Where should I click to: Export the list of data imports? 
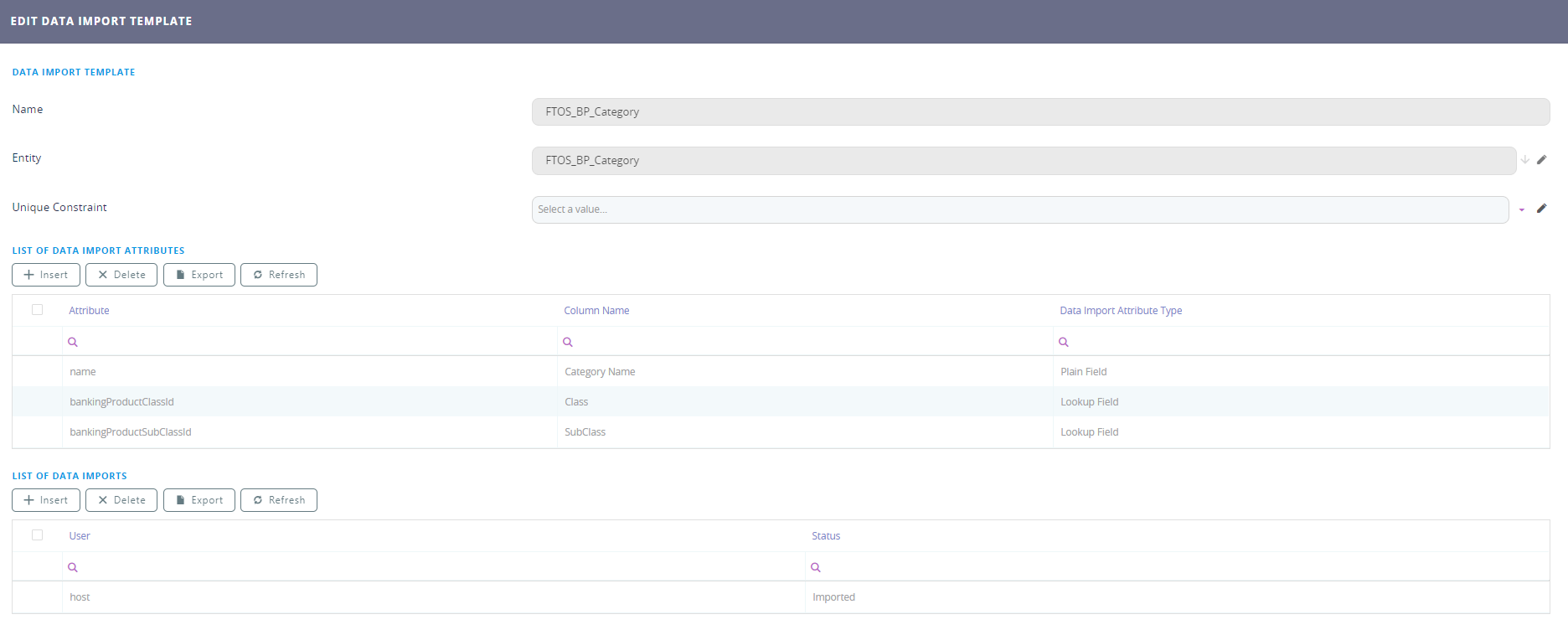199,500
